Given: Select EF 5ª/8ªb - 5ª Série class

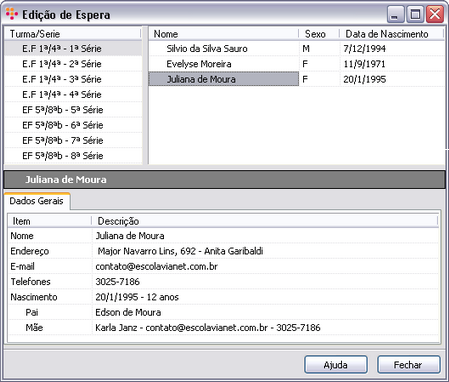Looking at the screenshot, I should [73, 110].
